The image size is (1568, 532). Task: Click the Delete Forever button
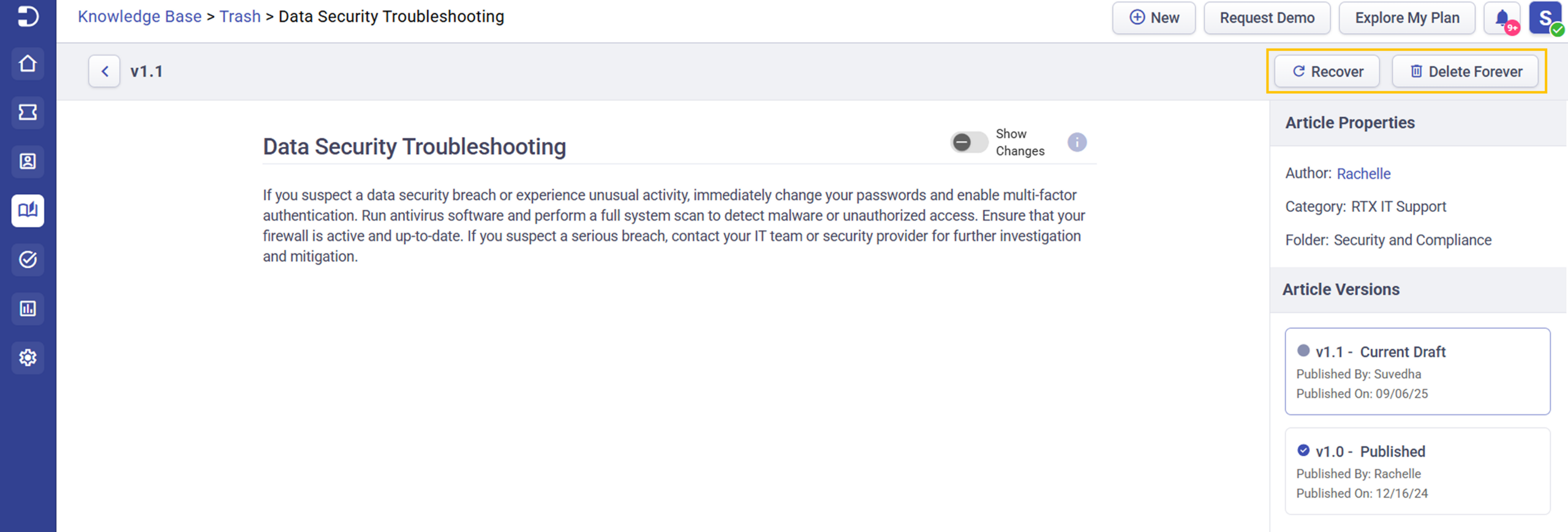1465,72
